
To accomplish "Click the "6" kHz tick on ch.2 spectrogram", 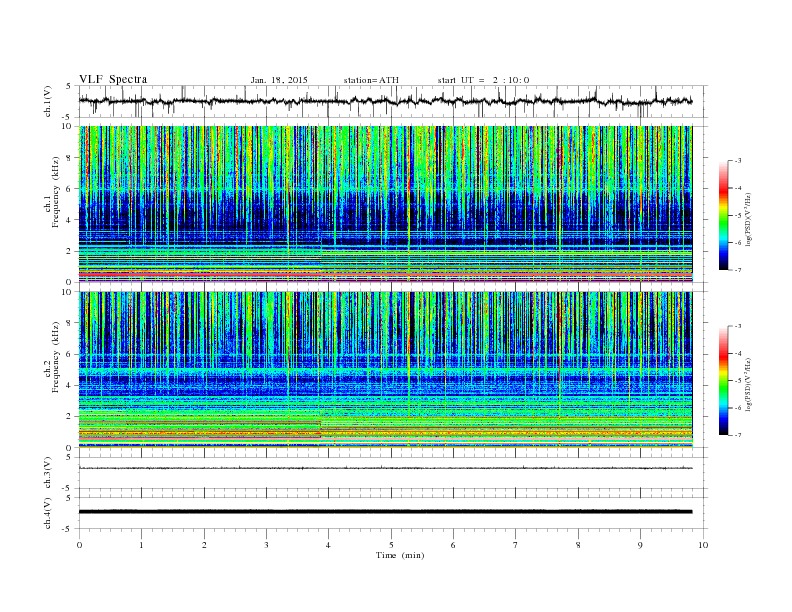I will click(x=70, y=354).
